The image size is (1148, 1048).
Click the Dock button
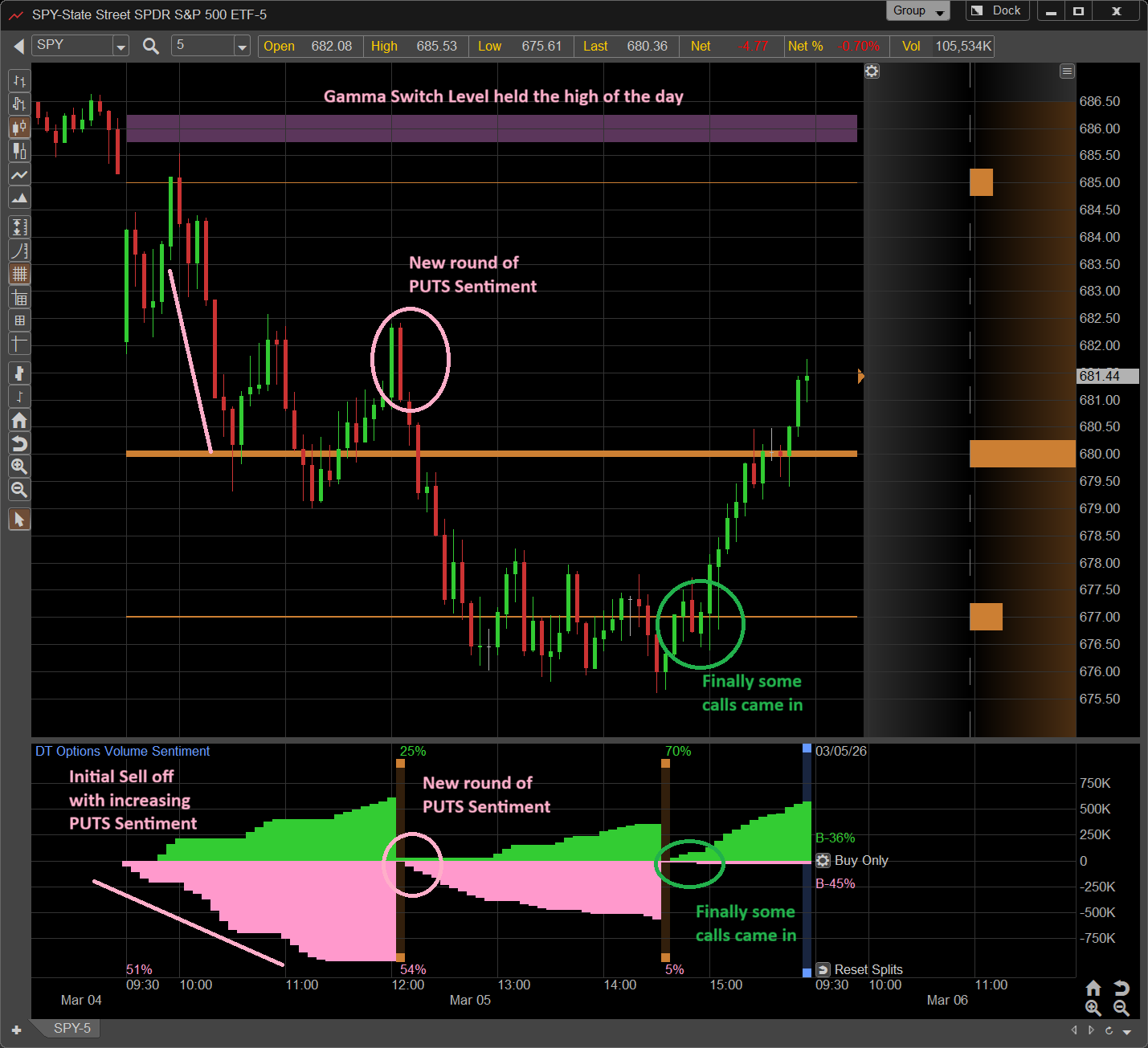point(997,11)
